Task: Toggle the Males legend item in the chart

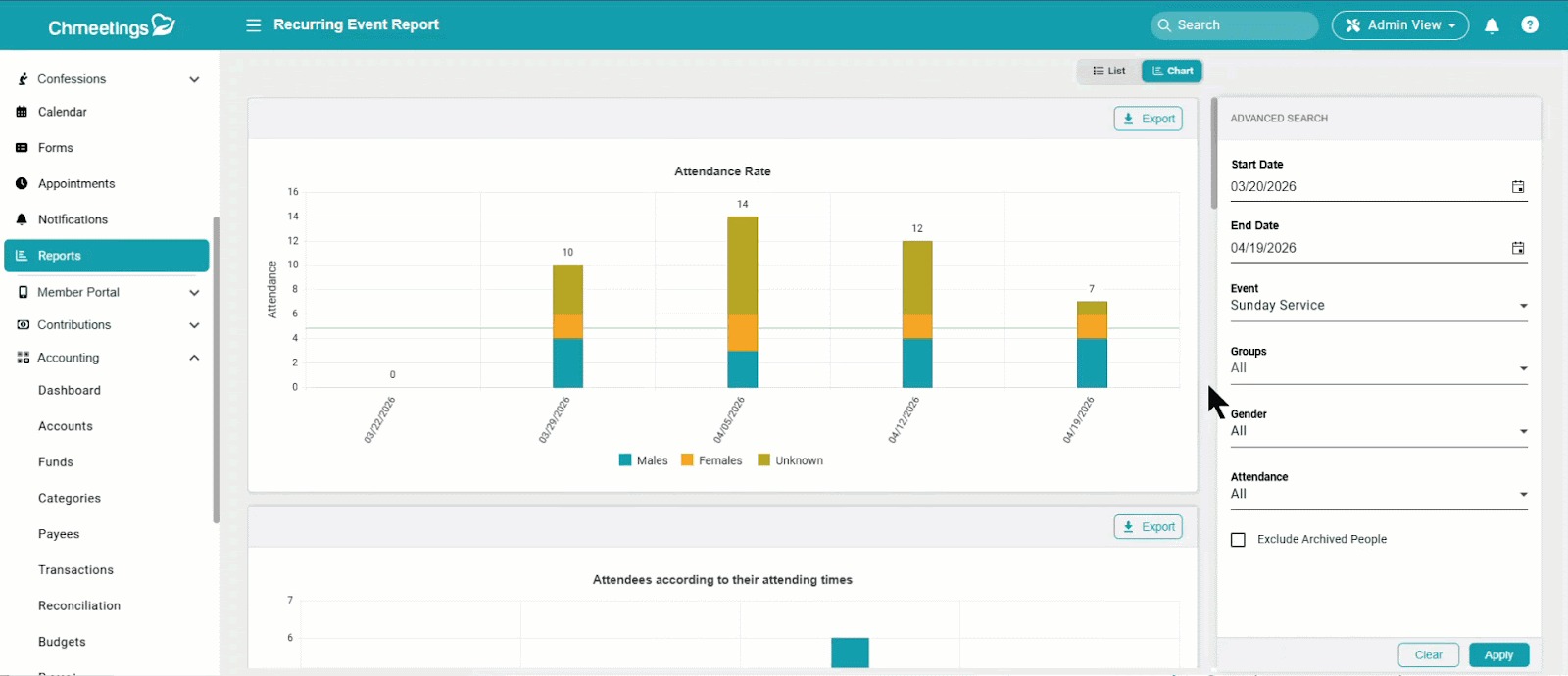Action: [643, 460]
